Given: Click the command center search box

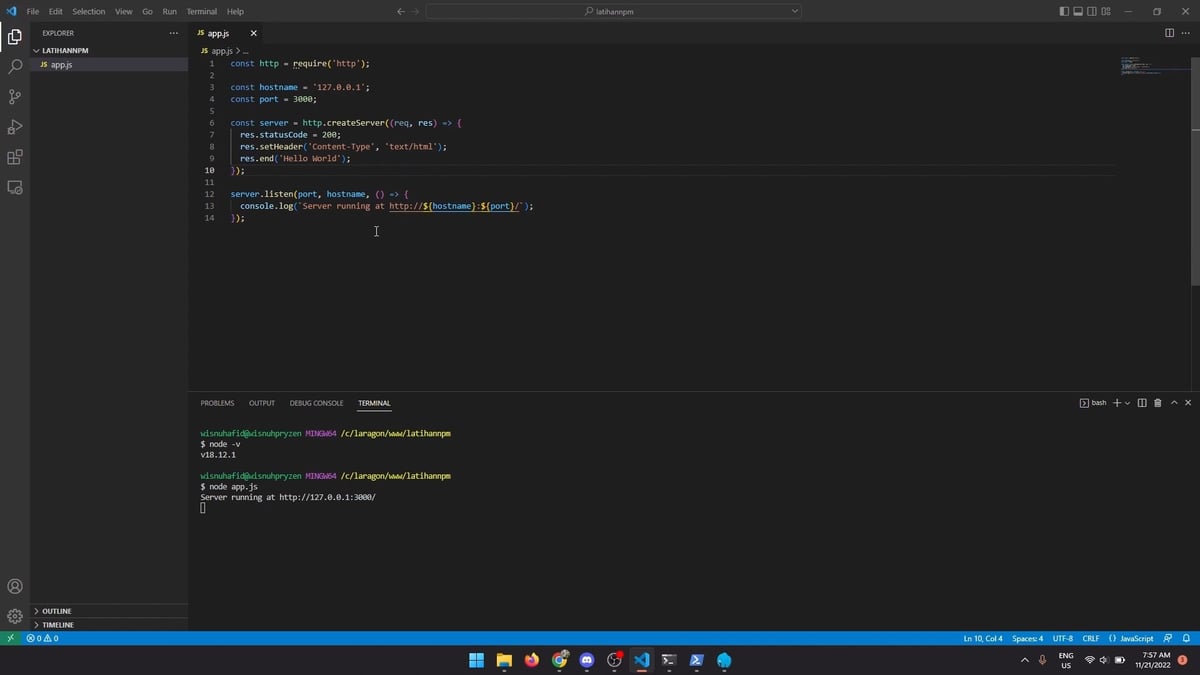Looking at the screenshot, I should 613,11.
